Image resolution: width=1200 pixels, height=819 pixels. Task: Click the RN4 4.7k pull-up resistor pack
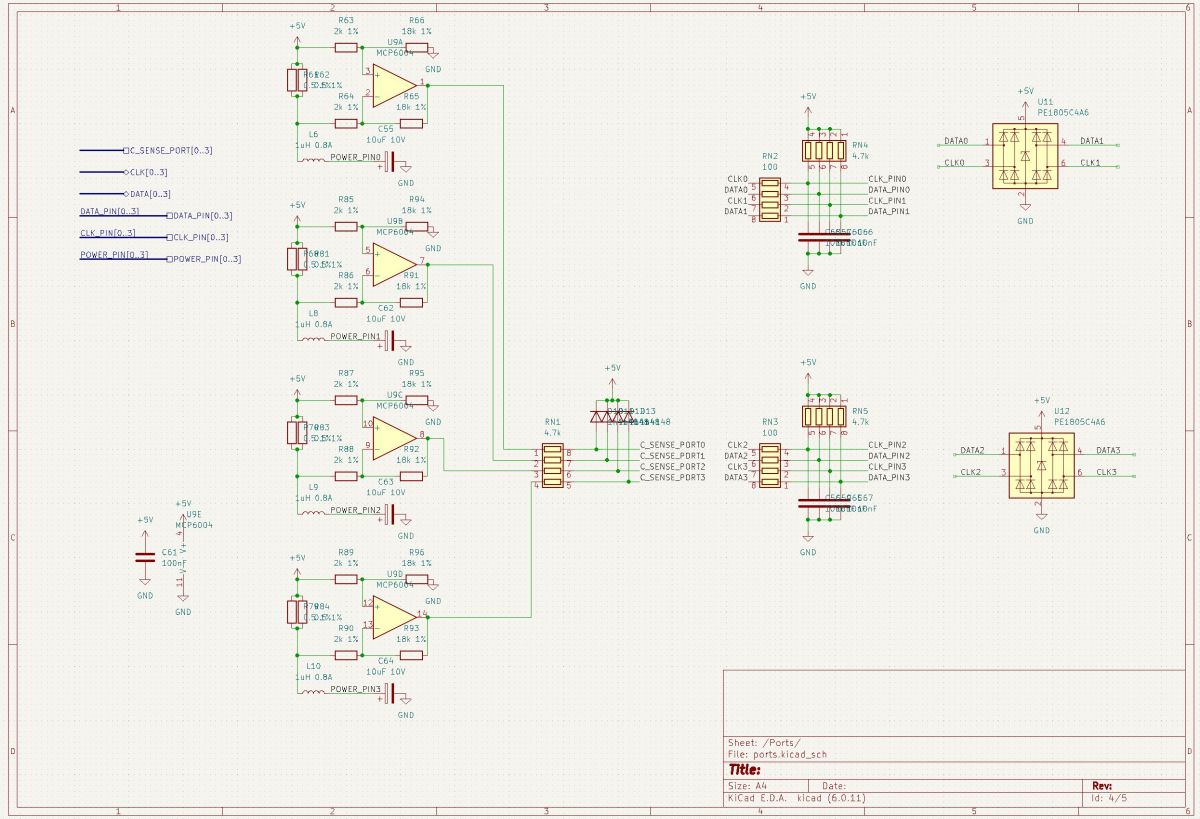823,151
